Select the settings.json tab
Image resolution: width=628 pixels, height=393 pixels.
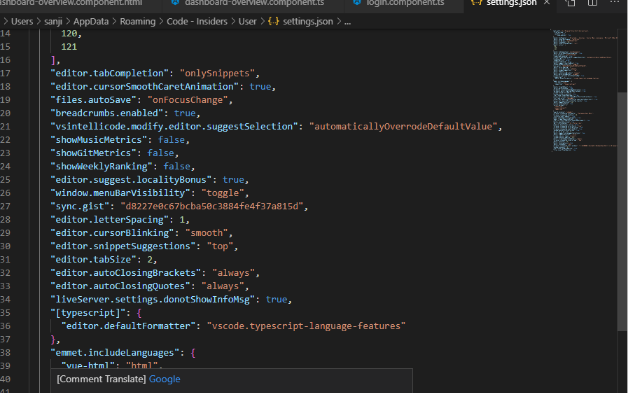pyautogui.click(x=511, y=3)
